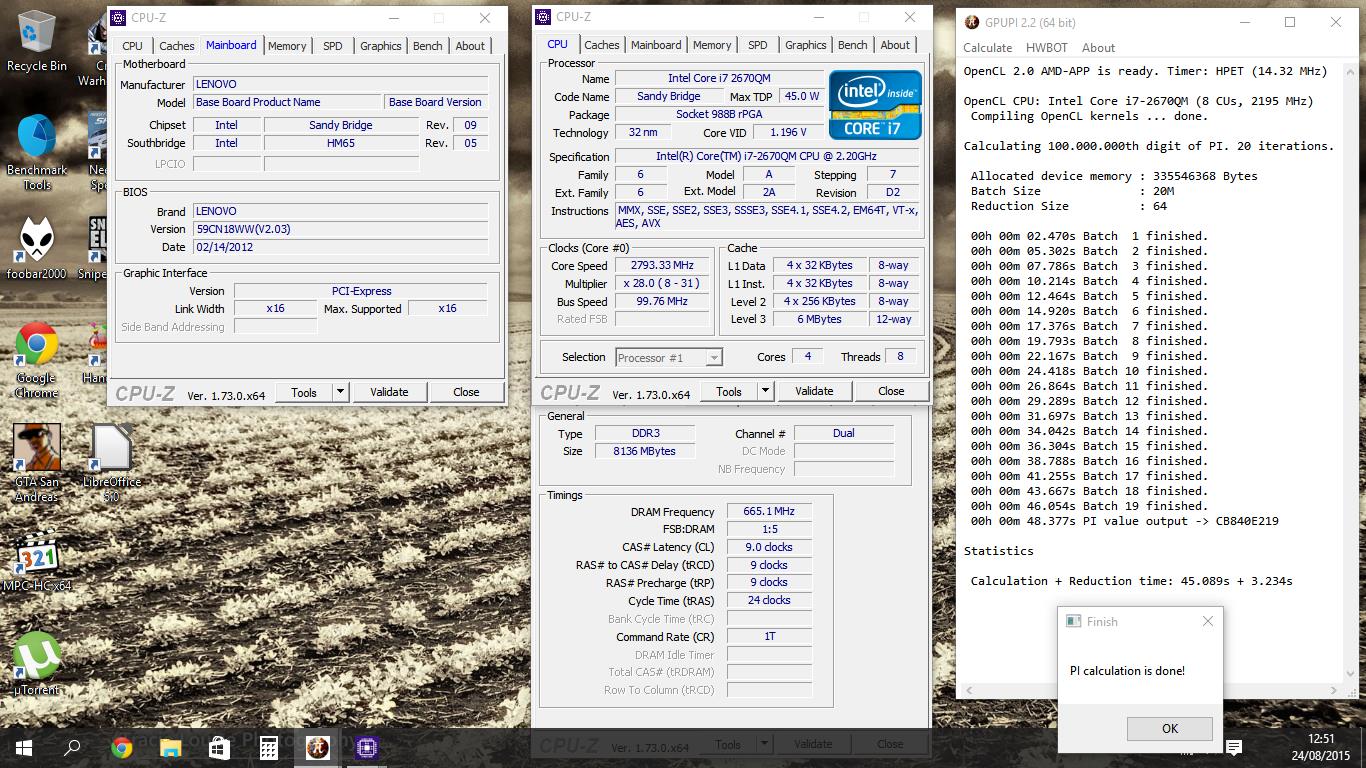The height and width of the screenshot is (768, 1366).
Task: Open the Caches tab in the Mainboard window
Action: tap(177, 46)
